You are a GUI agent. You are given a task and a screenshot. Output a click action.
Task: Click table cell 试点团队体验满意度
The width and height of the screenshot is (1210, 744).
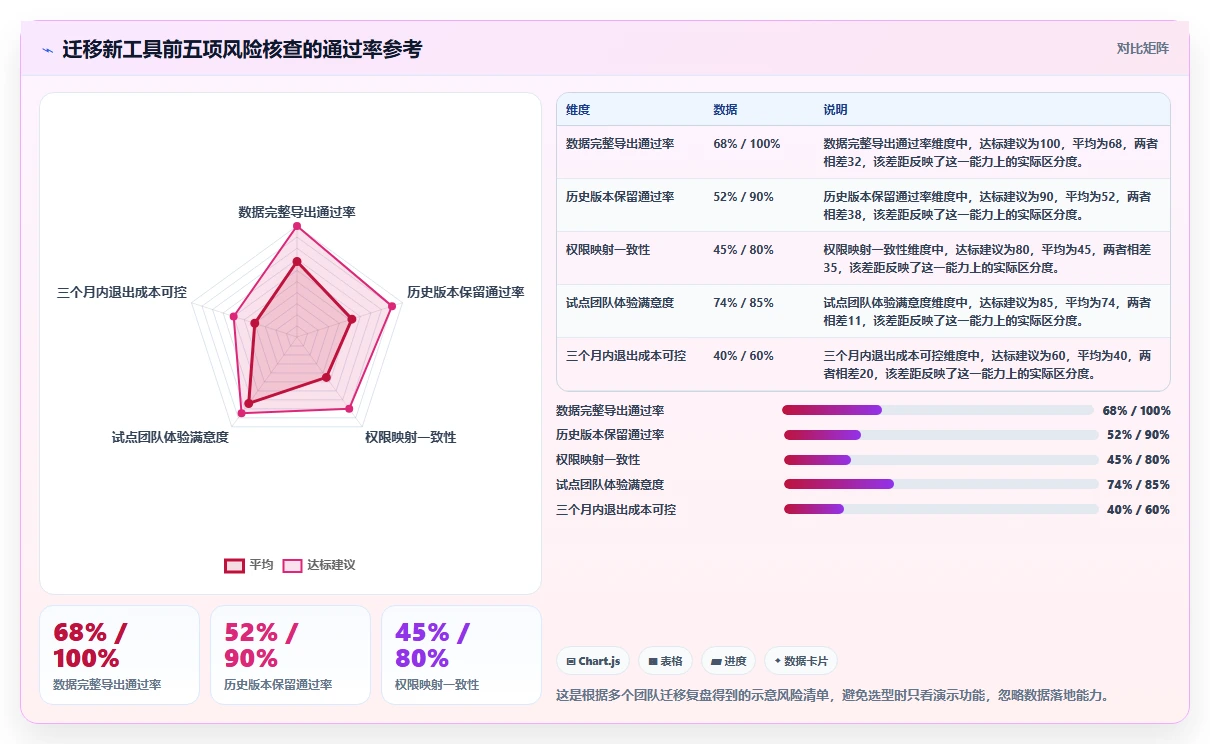[620, 303]
